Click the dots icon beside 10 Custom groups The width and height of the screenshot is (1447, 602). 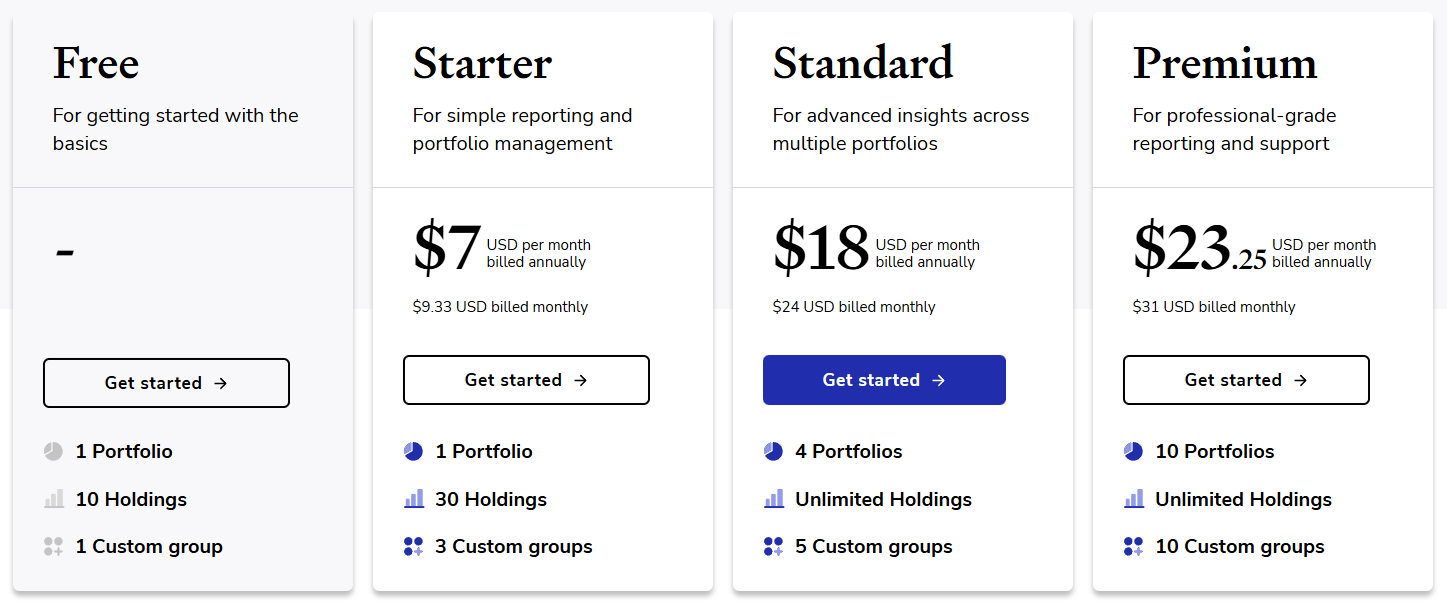tap(1133, 546)
